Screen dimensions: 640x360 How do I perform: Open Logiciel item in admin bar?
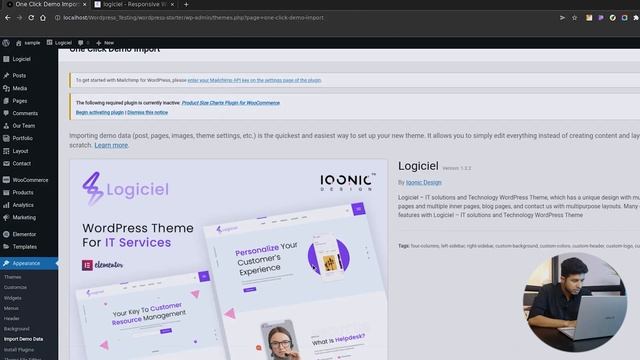click(59, 42)
